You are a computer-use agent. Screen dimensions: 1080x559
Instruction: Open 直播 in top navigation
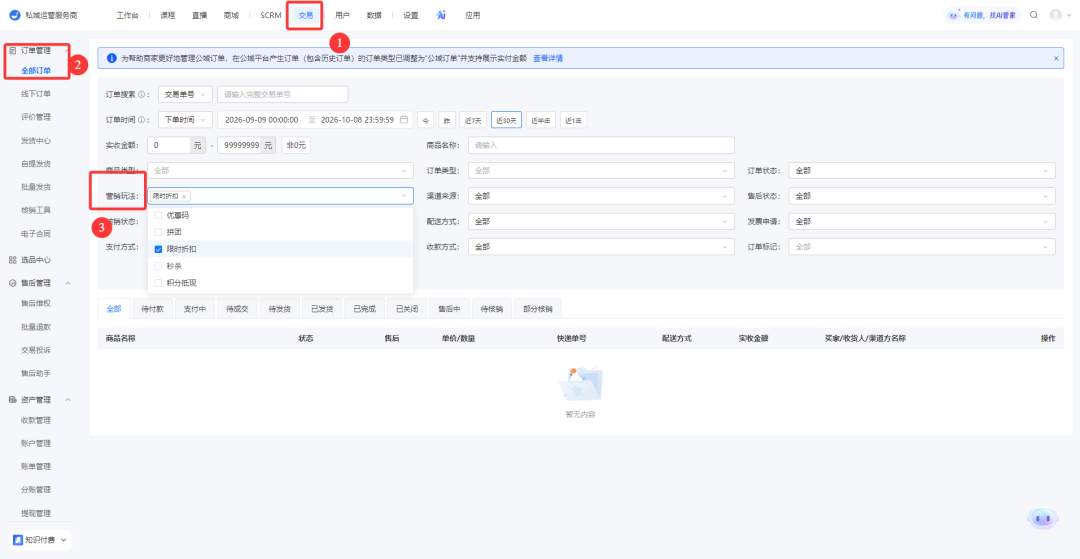200,15
